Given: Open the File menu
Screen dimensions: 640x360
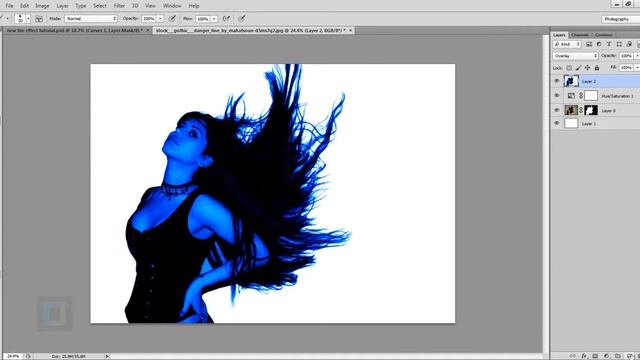Looking at the screenshot, I should click(9, 6).
